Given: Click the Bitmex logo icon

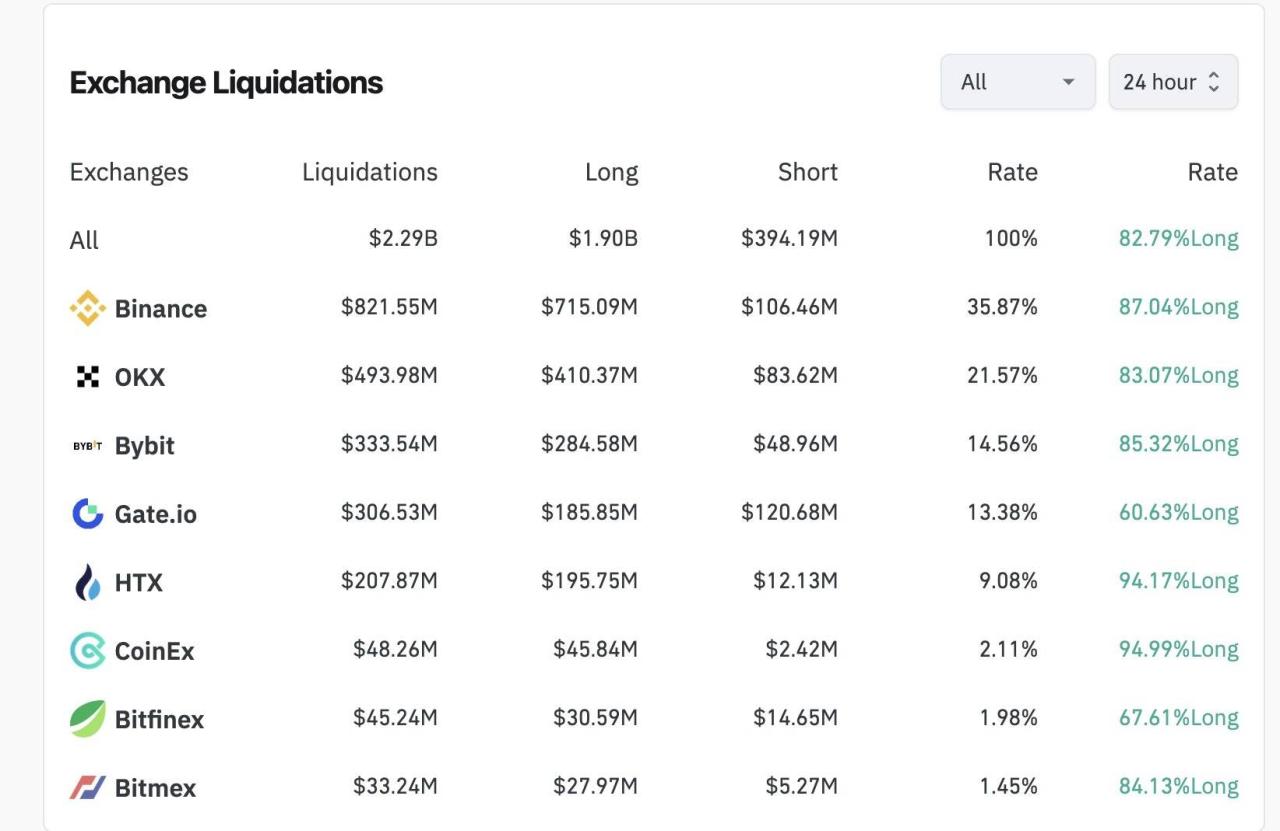Looking at the screenshot, I should click(87, 788).
